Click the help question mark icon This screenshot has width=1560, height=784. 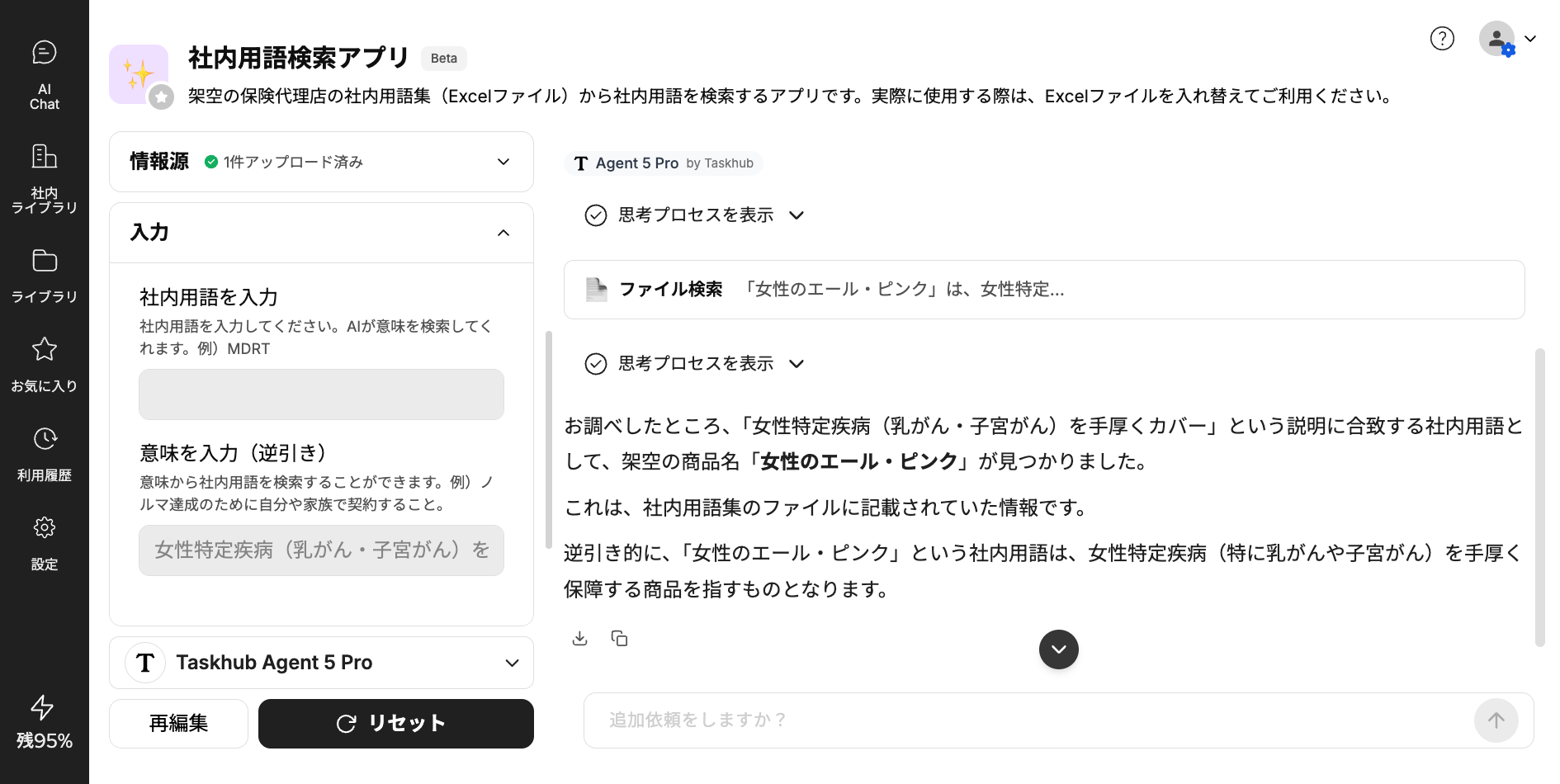pos(1442,39)
